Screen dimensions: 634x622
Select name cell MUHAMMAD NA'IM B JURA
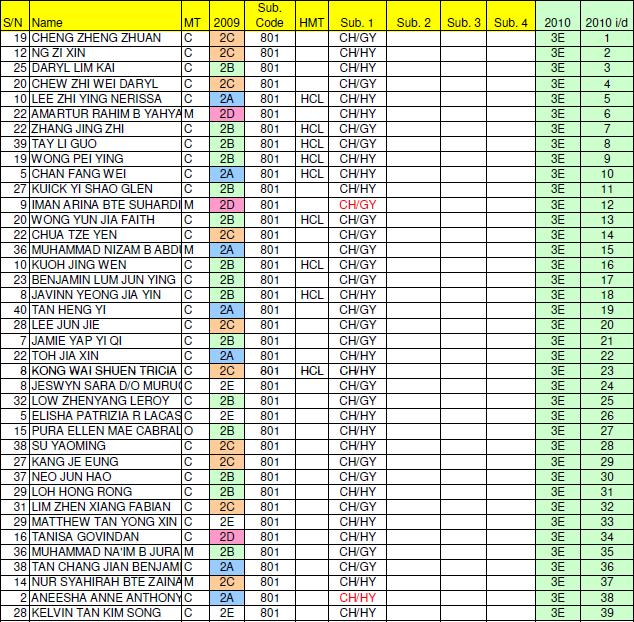(x=105, y=552)
